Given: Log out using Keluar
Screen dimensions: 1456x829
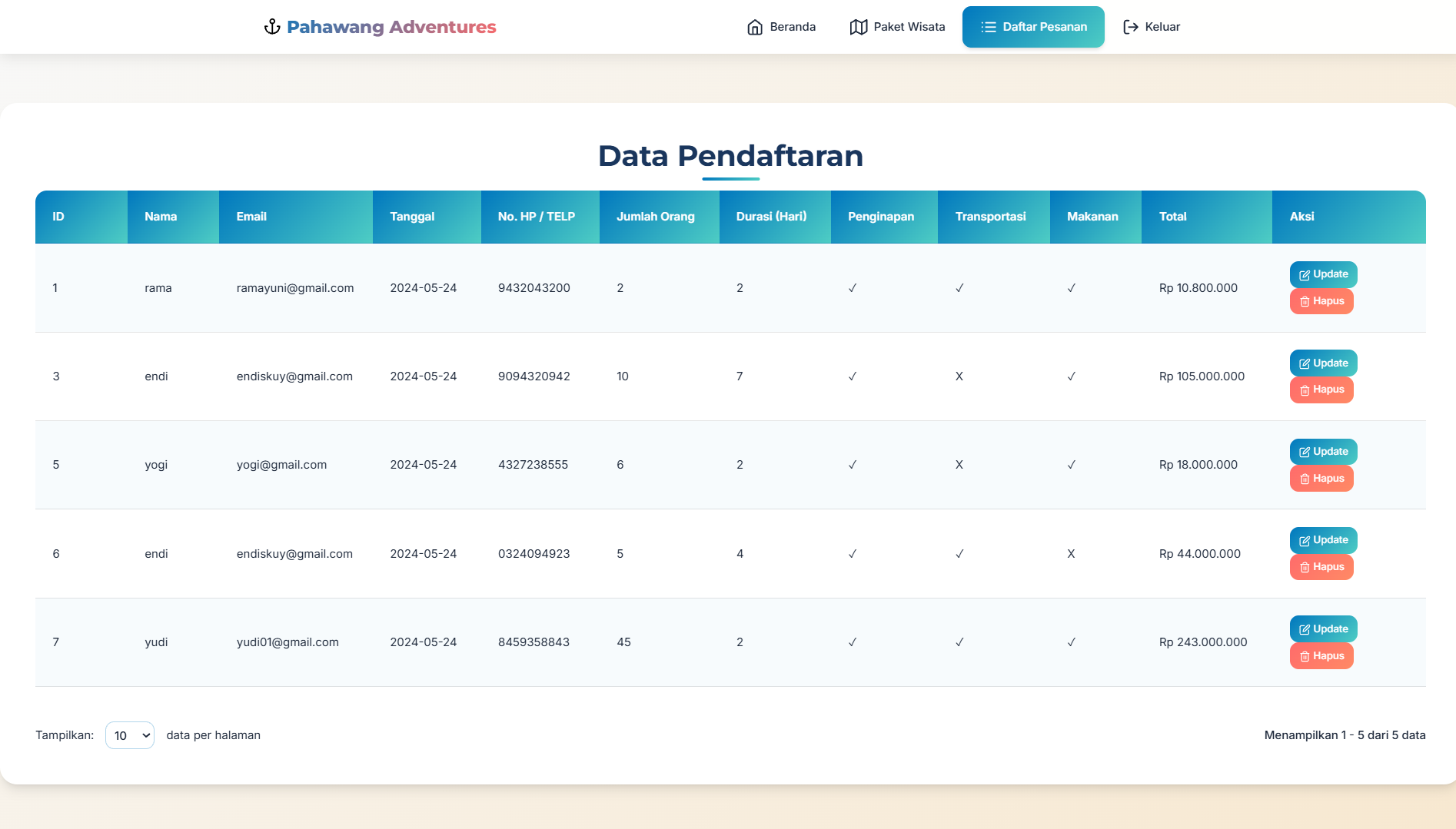Looking at the screenshot, I should click(x=1151, y=27).
